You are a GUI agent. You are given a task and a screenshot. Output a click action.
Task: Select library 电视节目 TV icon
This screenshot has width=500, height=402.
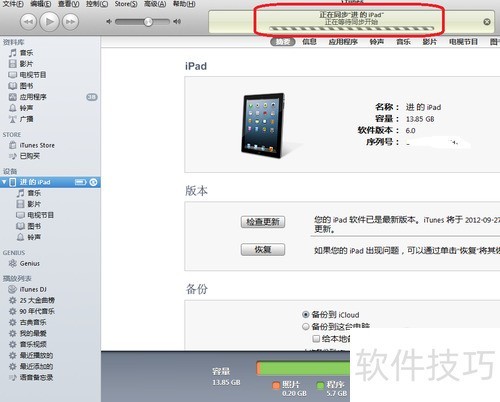pyautogui.click(x=13, y=75)
